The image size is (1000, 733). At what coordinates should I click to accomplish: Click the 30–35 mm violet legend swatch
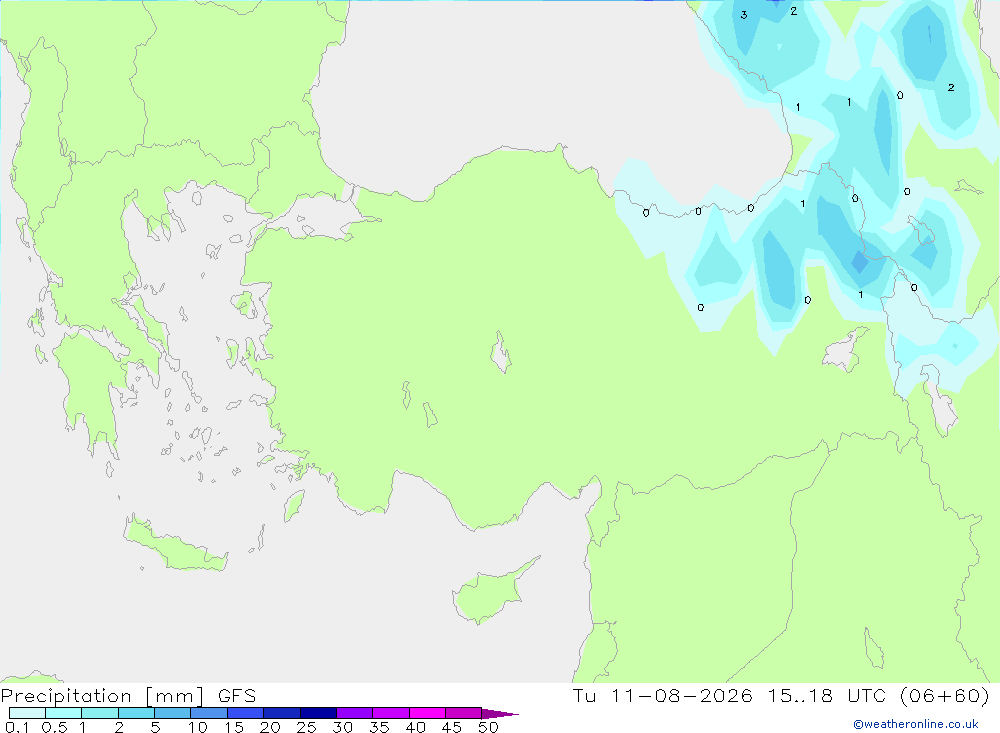click(355, 713)
